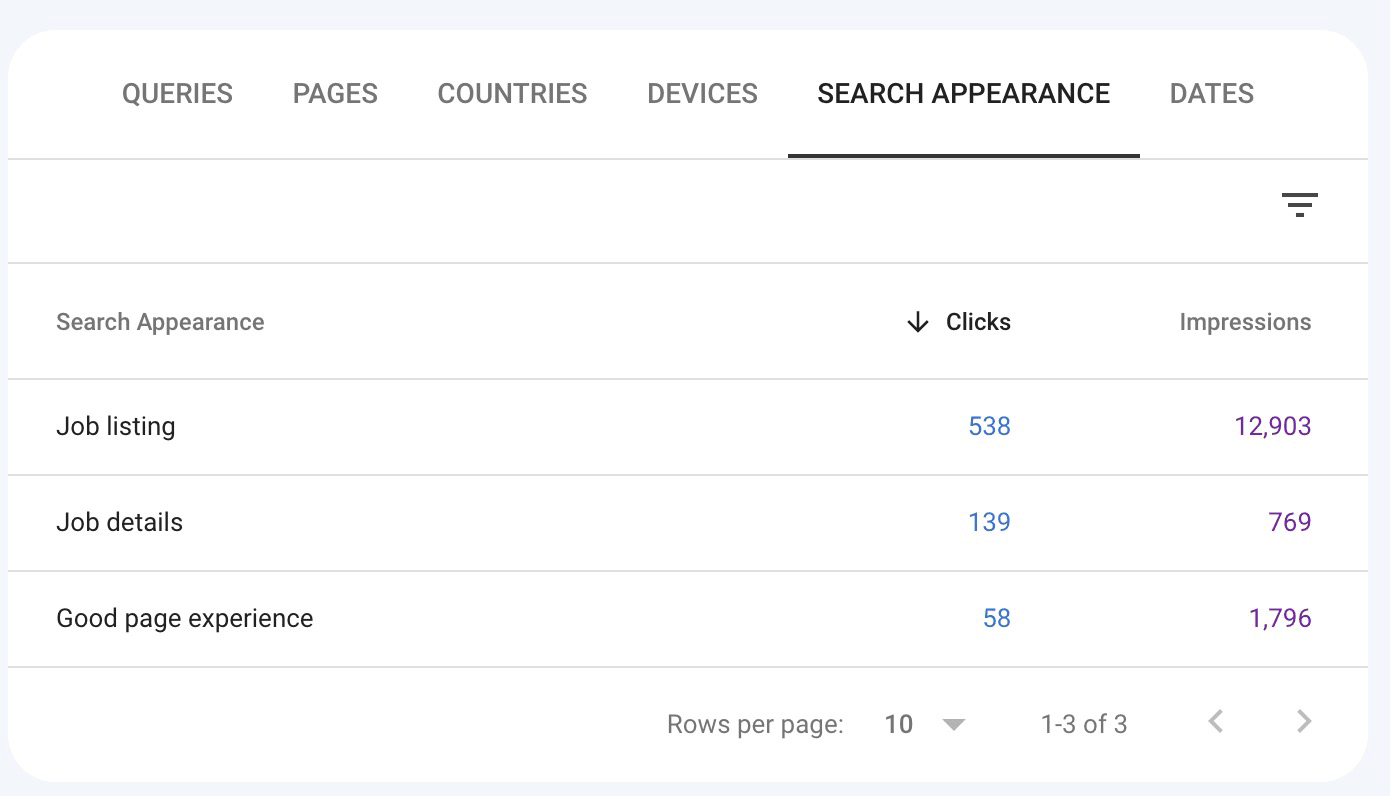Switch to the Queries tab
Screen dimensions: 1390x796
point(177,94)
